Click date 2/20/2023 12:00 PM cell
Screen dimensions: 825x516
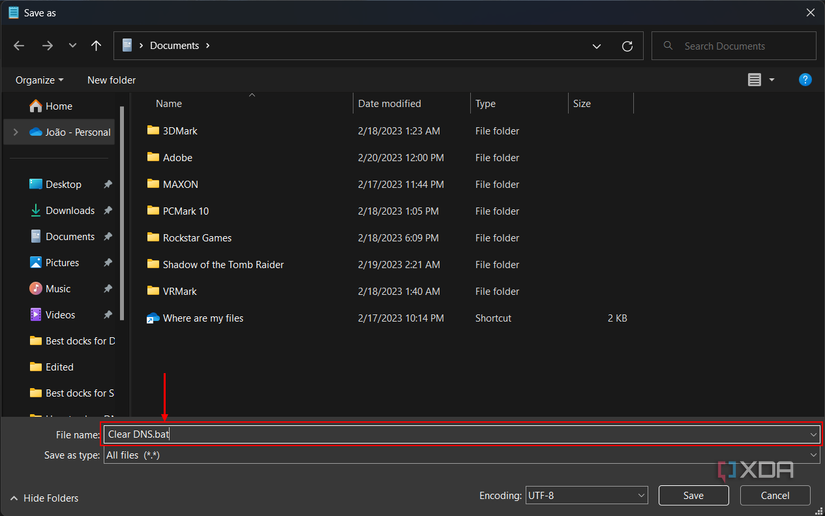[401, 158]
